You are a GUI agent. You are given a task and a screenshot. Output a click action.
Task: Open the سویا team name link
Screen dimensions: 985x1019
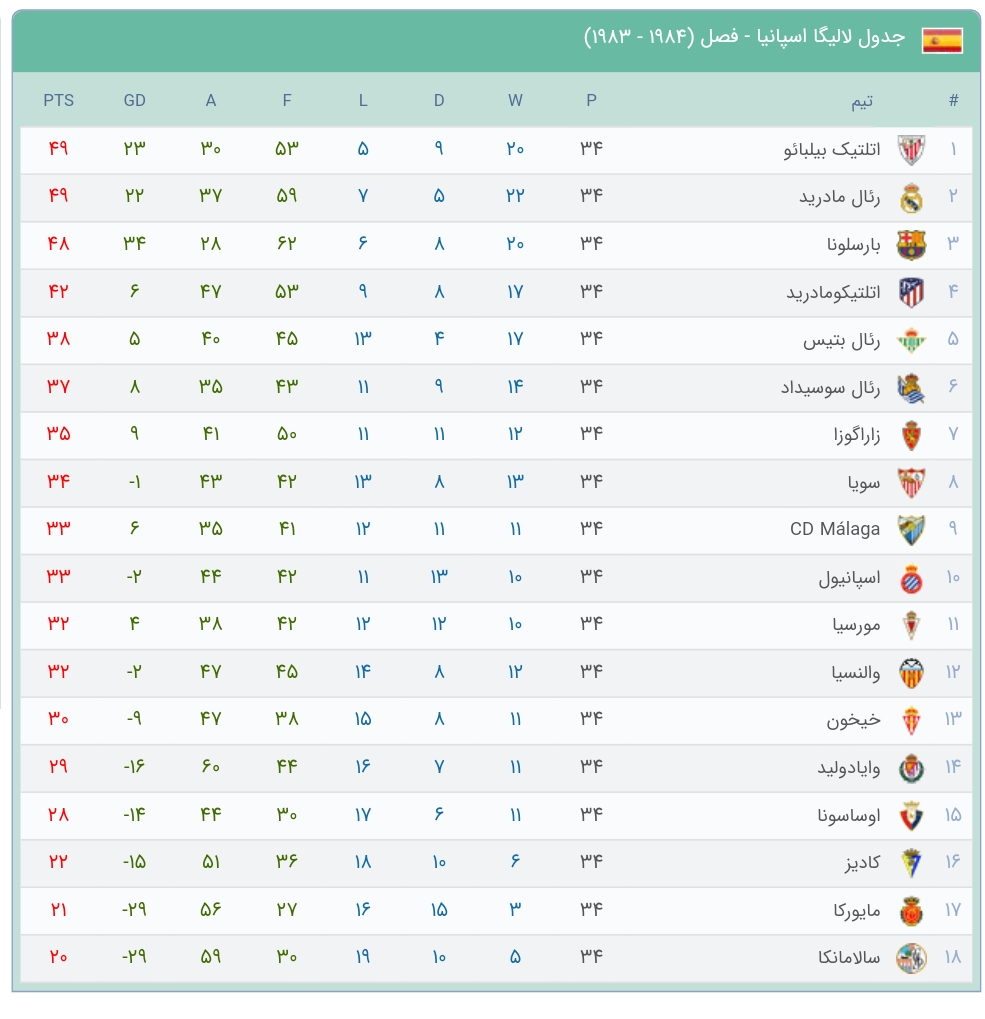pos(863,482)
